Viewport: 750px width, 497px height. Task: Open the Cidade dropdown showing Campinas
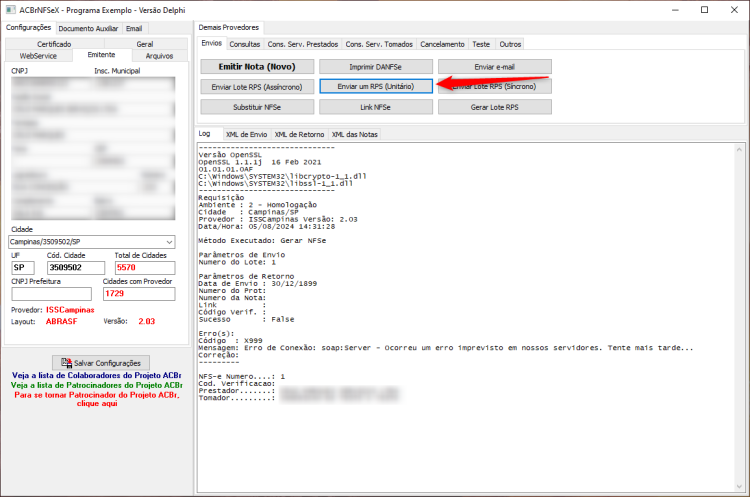pos(92,242)
